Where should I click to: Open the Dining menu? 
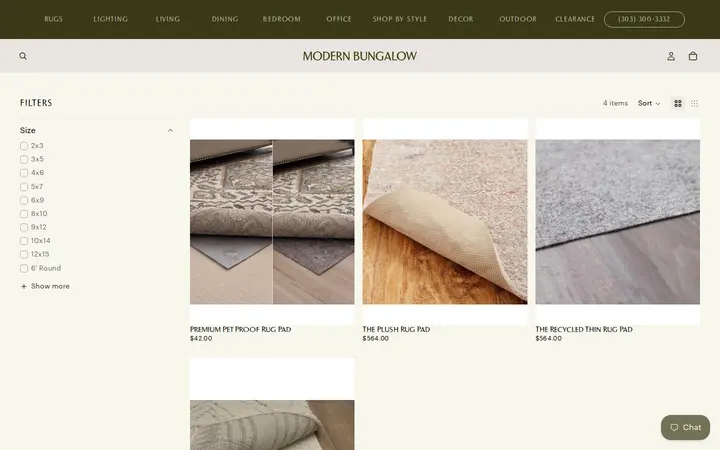(225, 19)
